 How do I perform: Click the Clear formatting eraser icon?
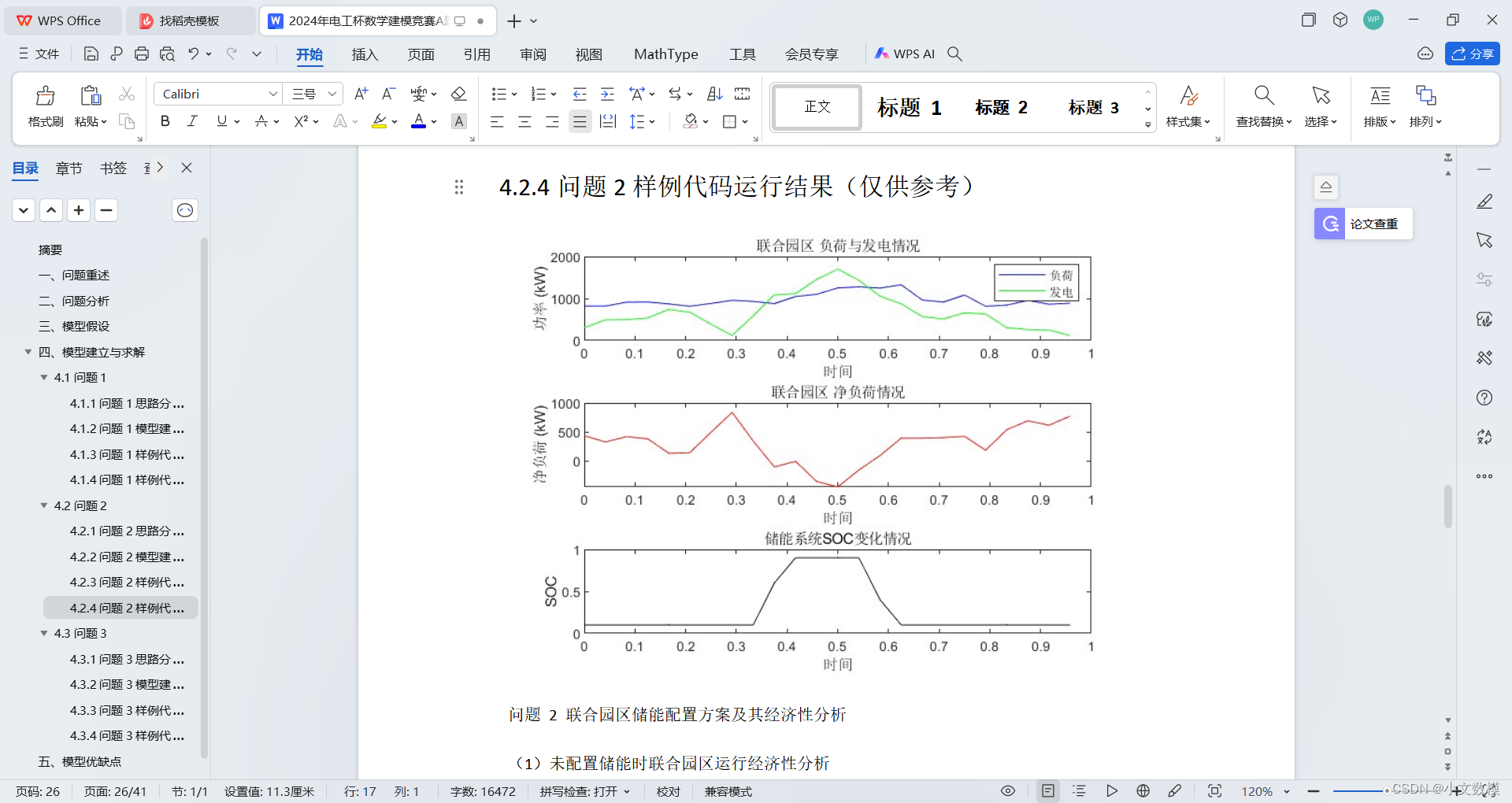pyautogui.click(x=458, y=94)
